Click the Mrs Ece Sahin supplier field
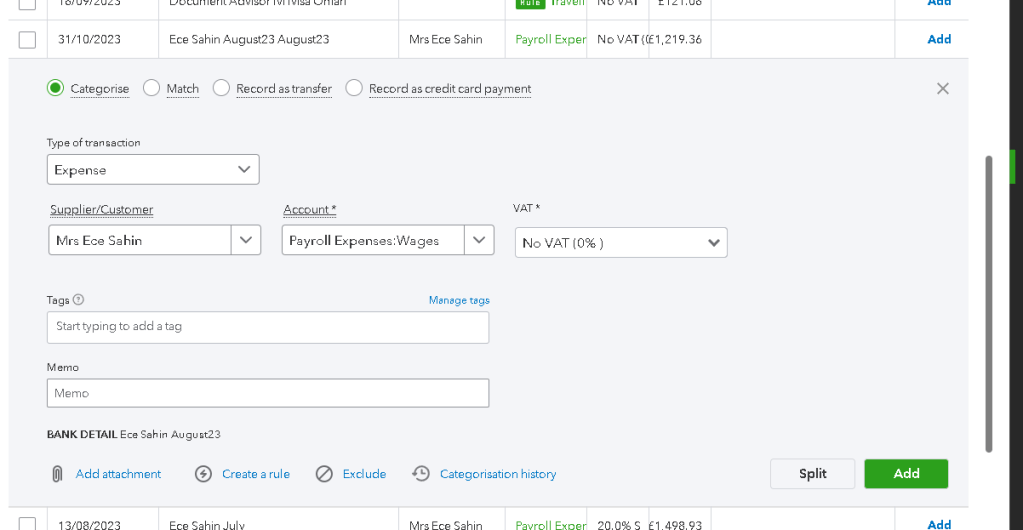The height and width of the screenshot is (530, 1023). coord(140,240)
